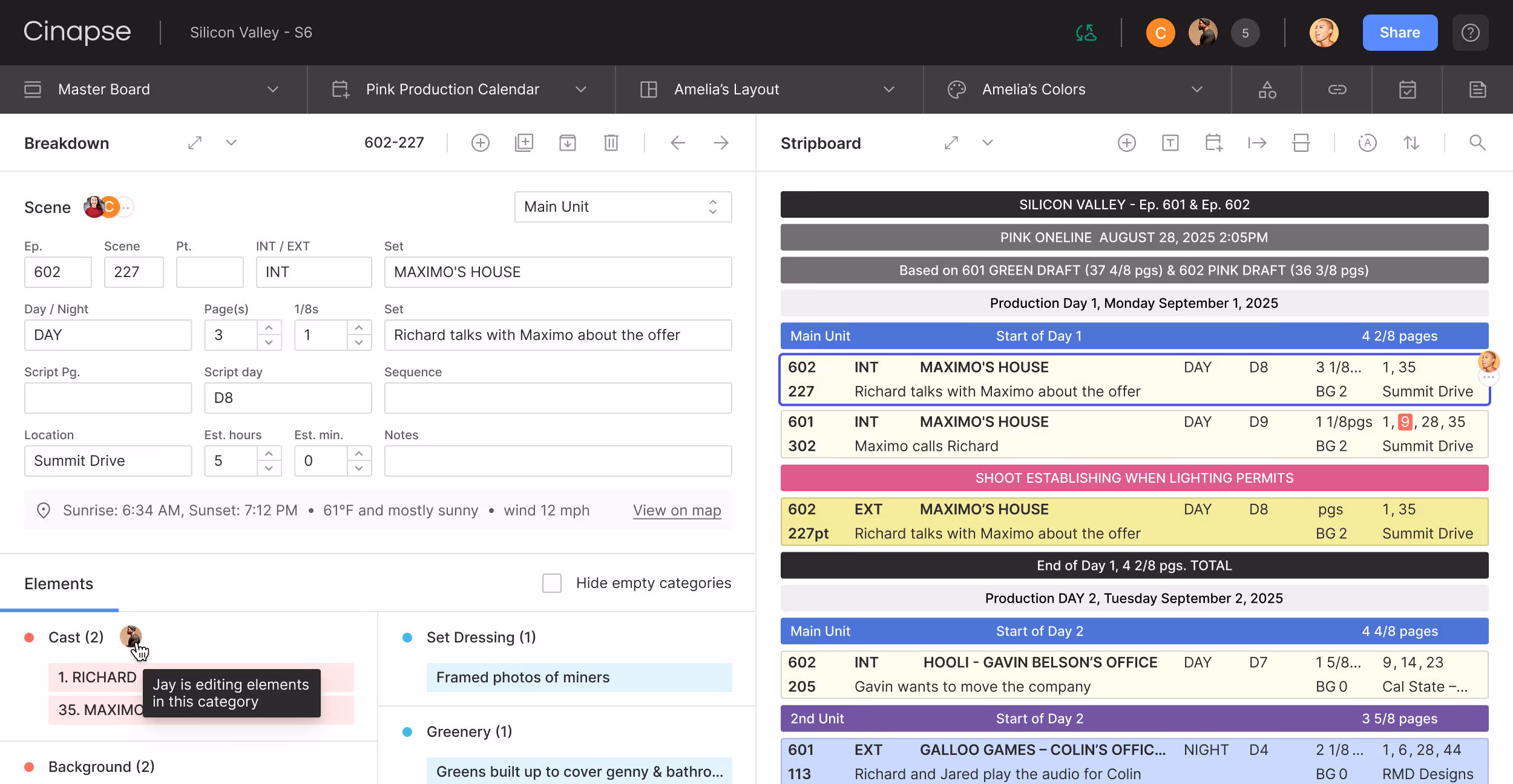Screen dimensions: 1513x784
Task: Select the Elements tab
Action: coord(59,584)
